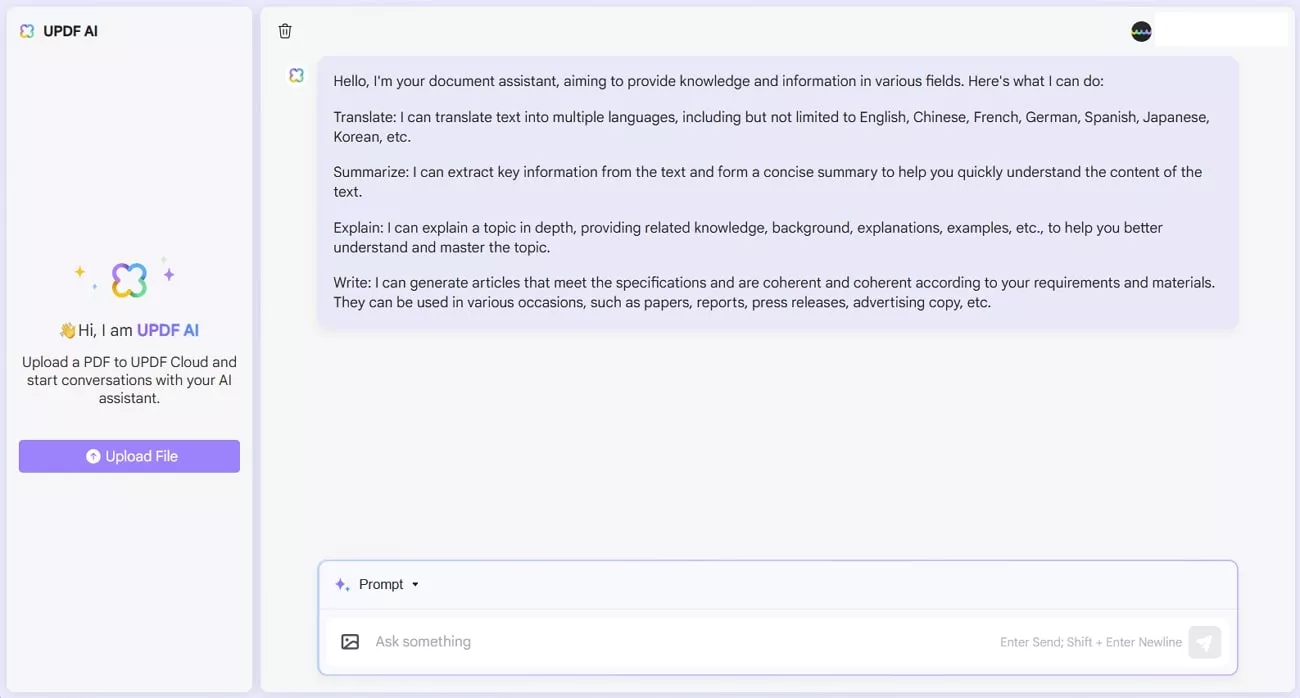Click the assistant clover avatar beside the welcome message
This screenshot has height=698, width=1300.
(296, 75)
